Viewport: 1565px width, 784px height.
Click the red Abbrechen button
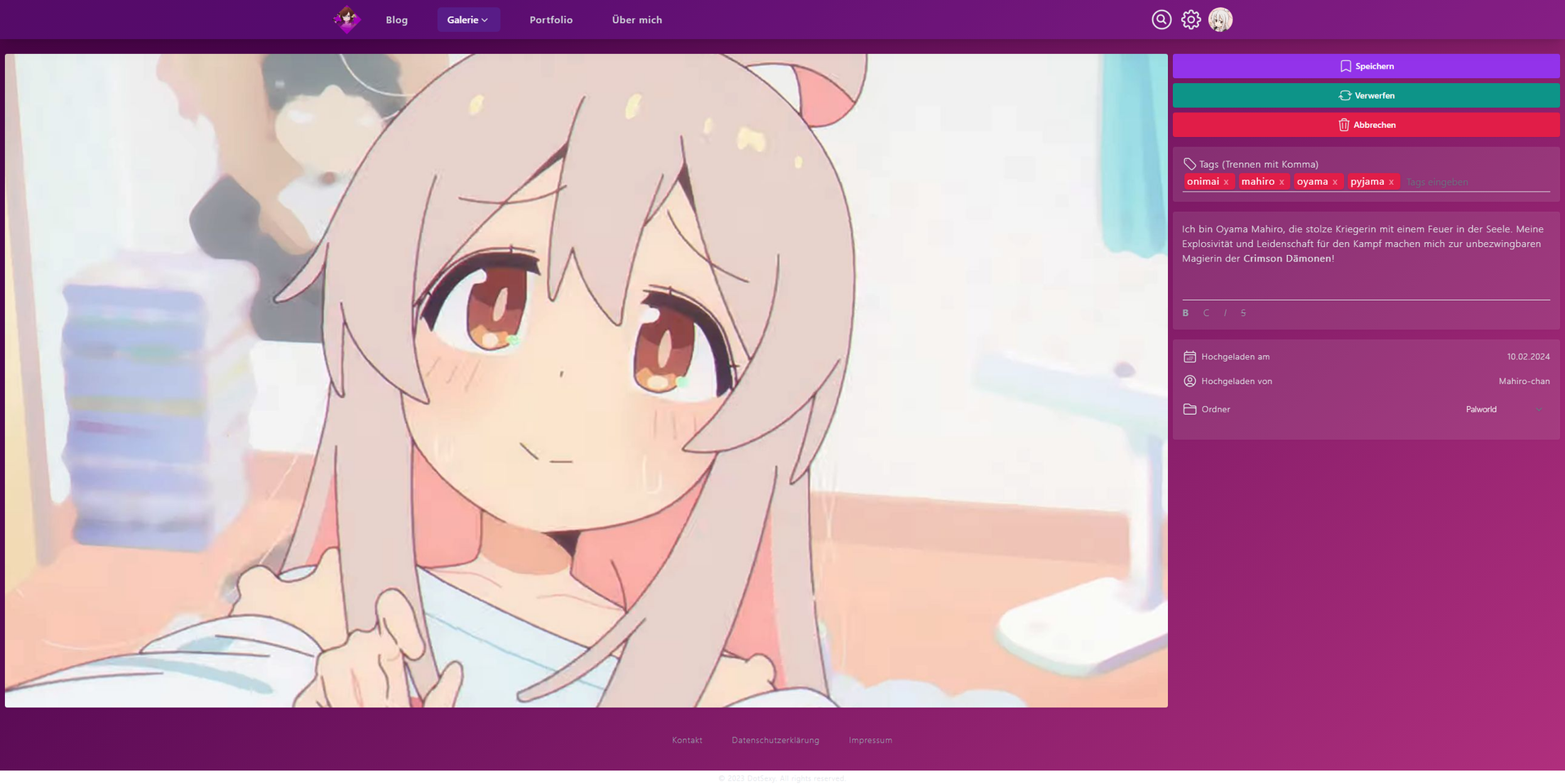point(1366,125)
